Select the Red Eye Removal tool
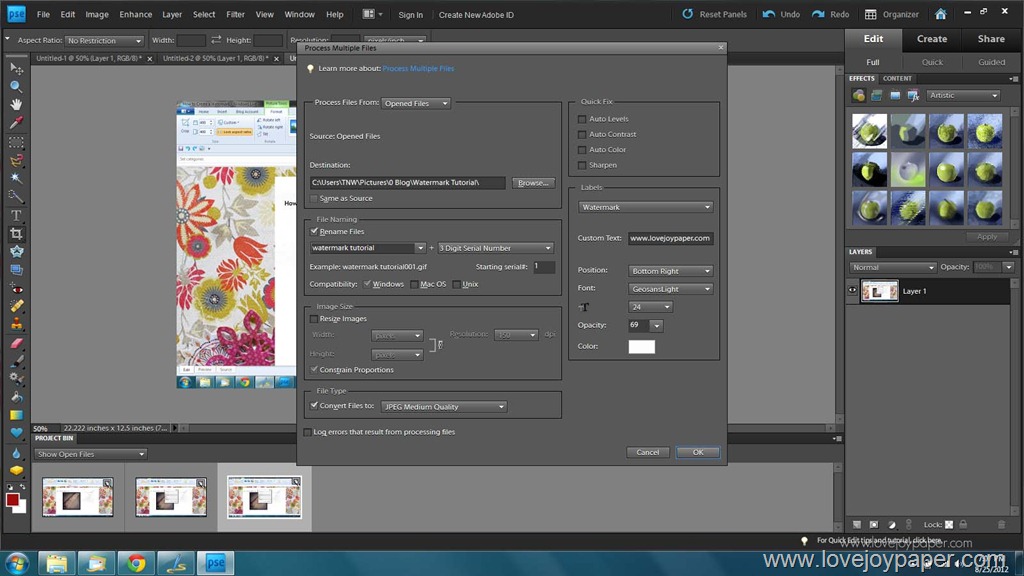This screenshot has height=576, width=1024. (16, 288)
